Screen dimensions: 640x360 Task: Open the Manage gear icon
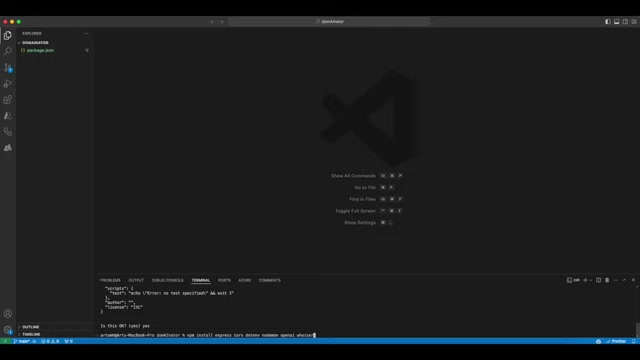click(x=8, y=329)
